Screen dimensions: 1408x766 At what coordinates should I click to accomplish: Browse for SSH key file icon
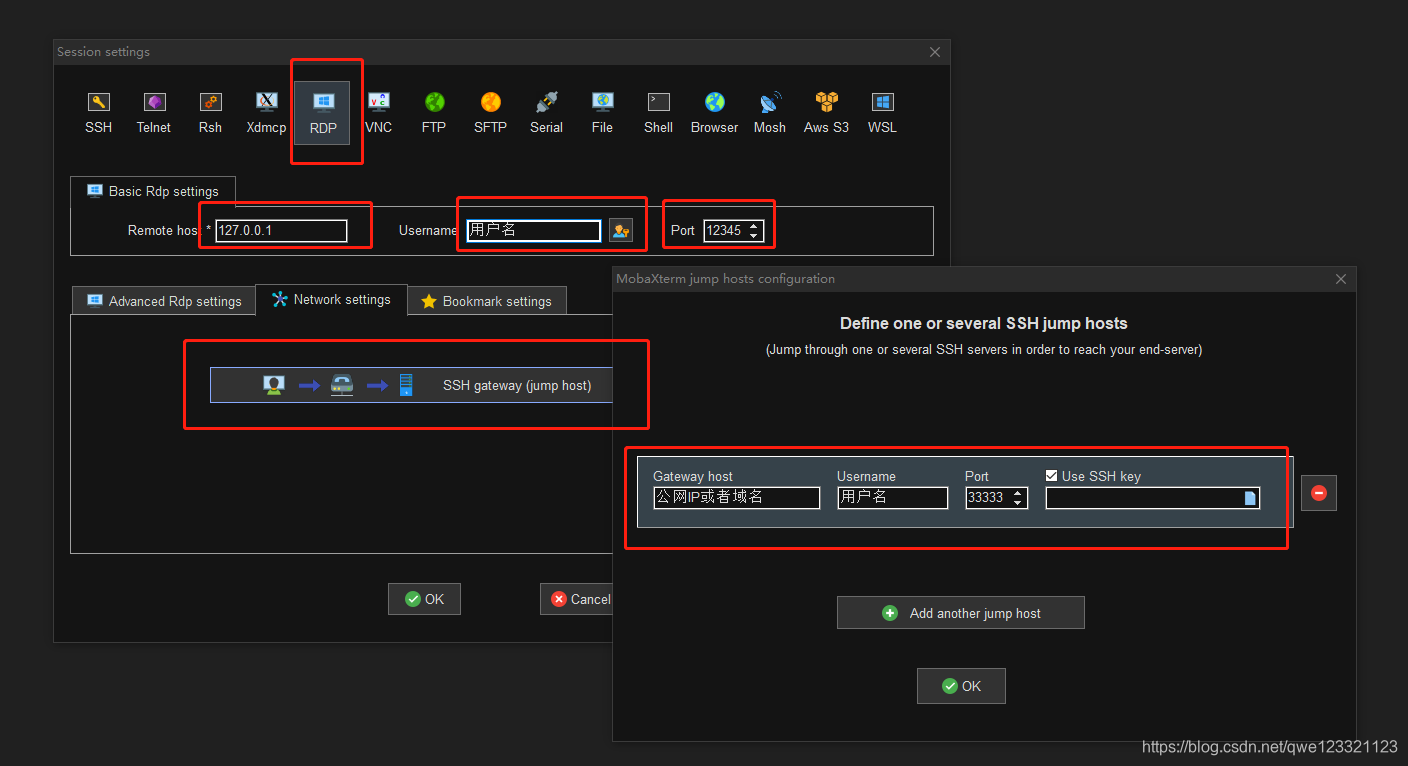point(1250,498)
